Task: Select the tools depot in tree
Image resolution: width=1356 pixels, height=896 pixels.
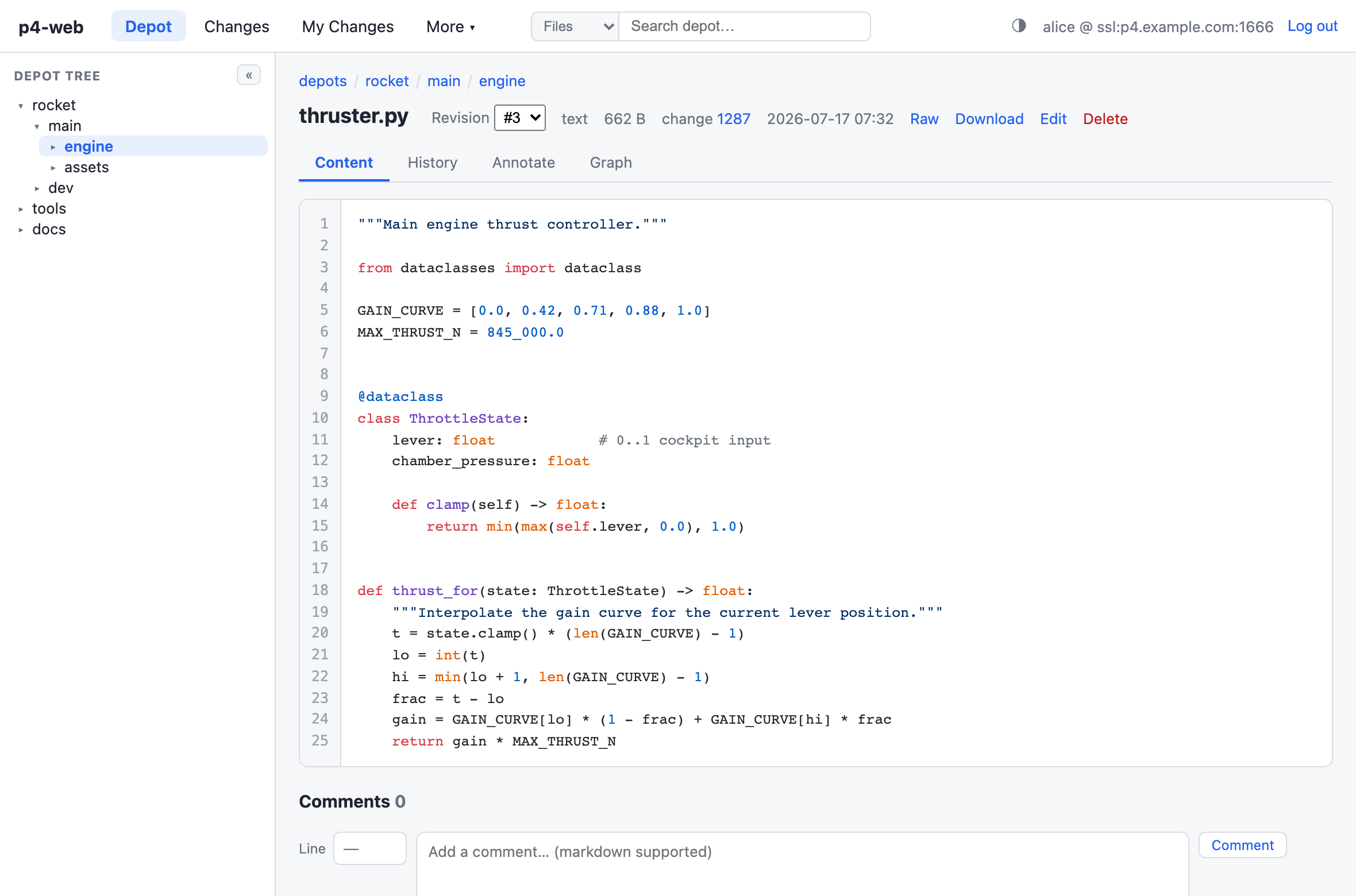Action: pos(49,208)
